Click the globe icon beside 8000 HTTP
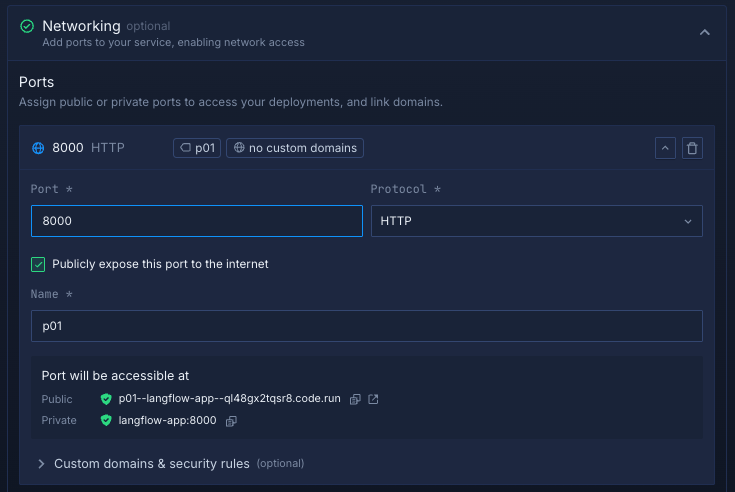 click(39, 148)
